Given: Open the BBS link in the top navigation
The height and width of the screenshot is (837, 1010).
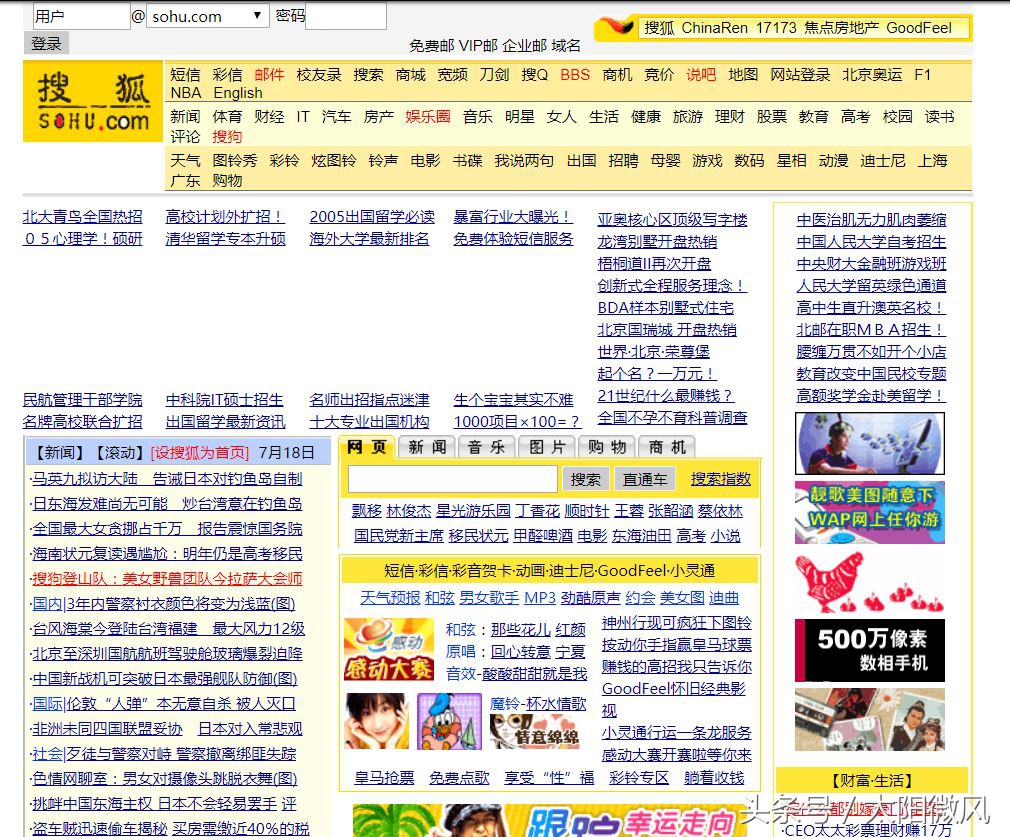Looking at the screenshot, I should (x=574, y=74).
